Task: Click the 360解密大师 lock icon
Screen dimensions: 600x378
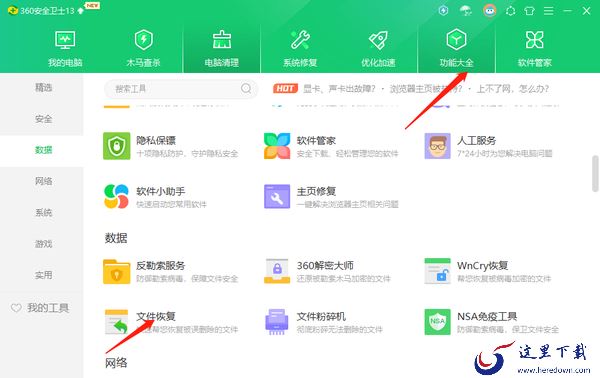Action: click(x=277, y=271)
